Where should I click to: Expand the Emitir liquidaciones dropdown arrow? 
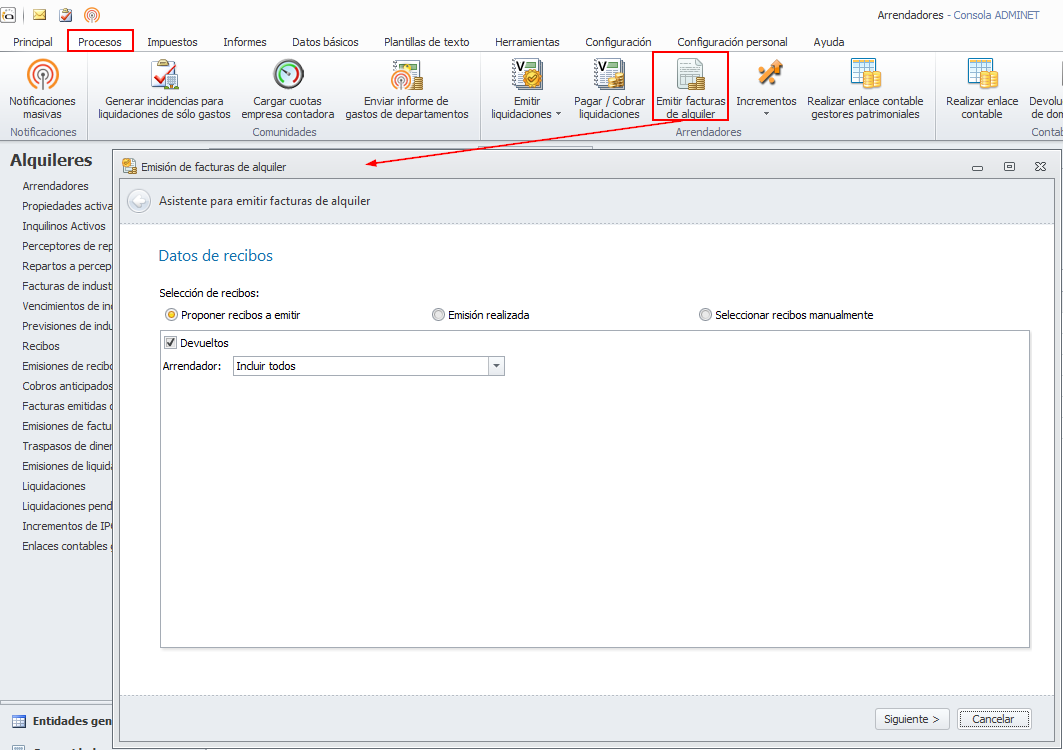pyautogui.click(x=559, y=114)
